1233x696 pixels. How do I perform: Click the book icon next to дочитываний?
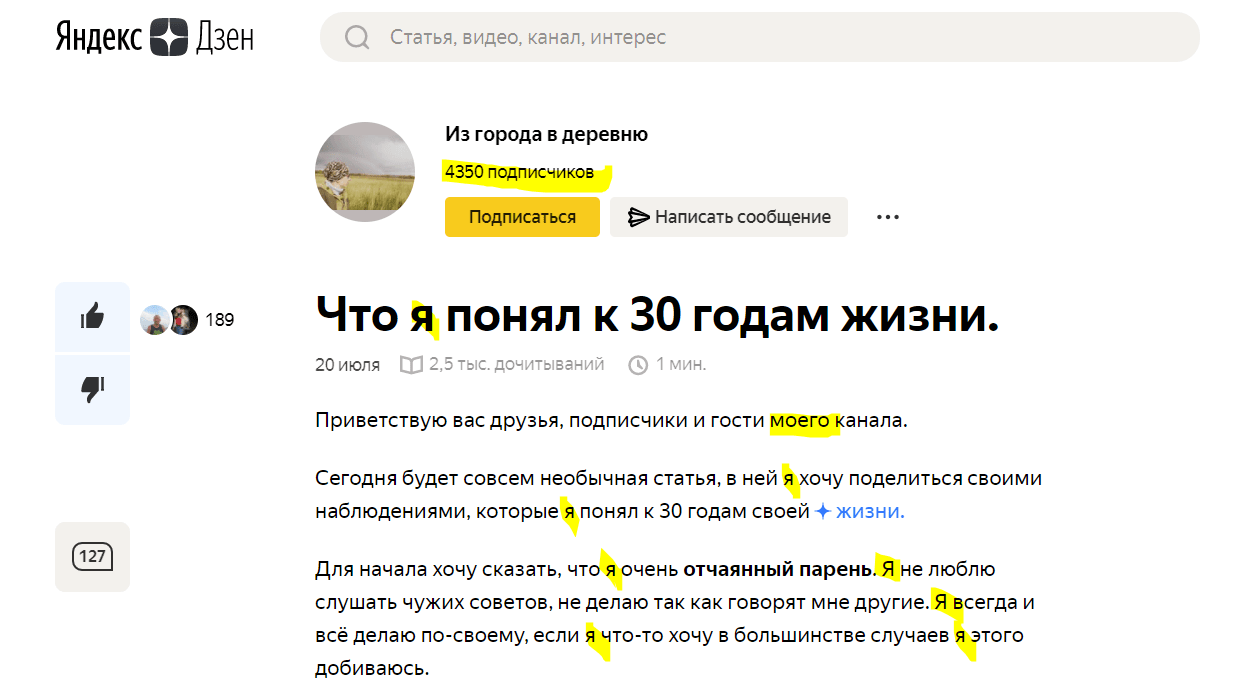(412, 364)
